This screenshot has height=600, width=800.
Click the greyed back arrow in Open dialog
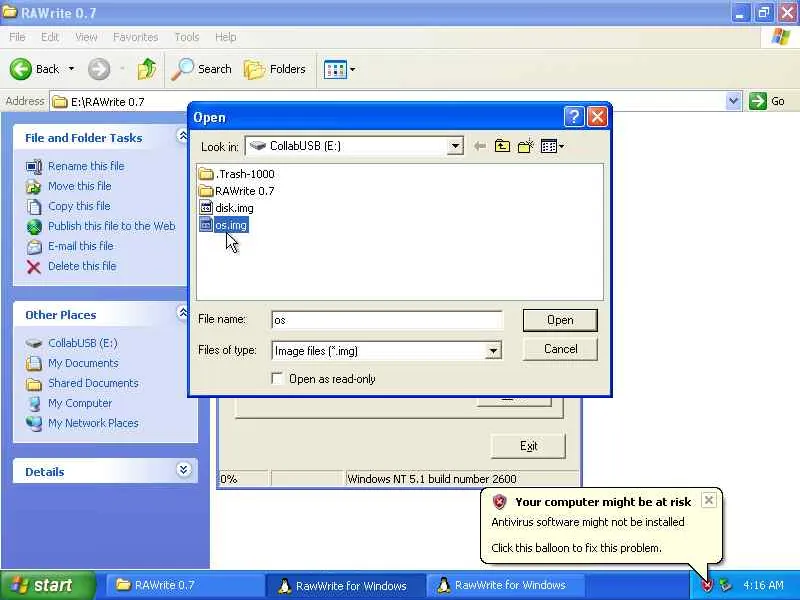(480, 146)
